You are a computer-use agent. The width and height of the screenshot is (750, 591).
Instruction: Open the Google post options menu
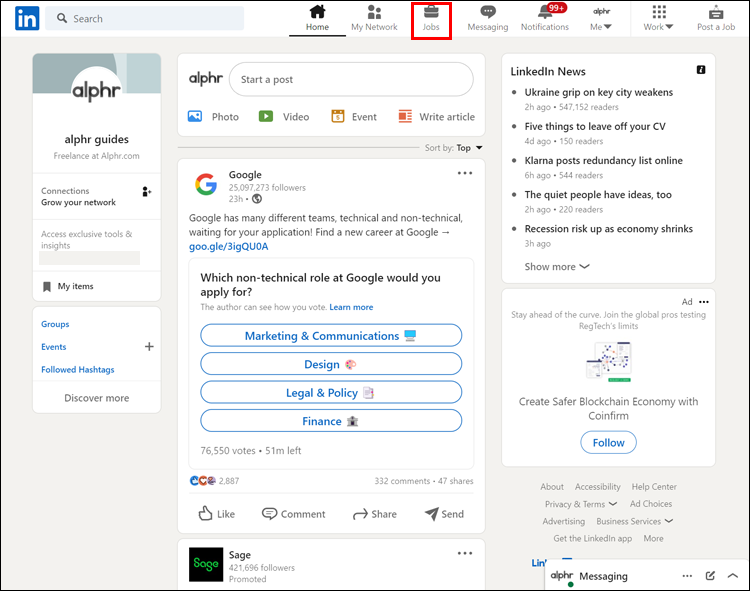(x=465, y=173)
